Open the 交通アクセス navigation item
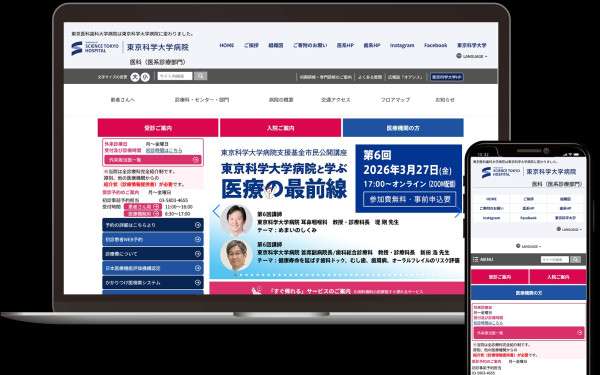Screen dimensions: 600x375 tap(336, 99)
